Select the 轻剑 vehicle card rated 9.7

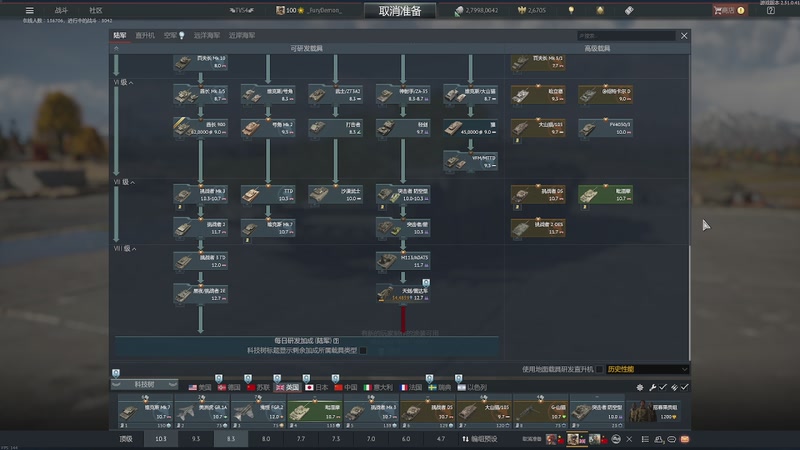pyautogui.click(x=403, y=128)
